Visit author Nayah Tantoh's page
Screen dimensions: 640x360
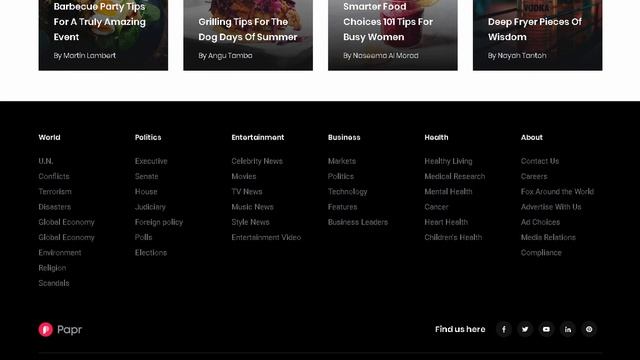[x=522, y=56]
